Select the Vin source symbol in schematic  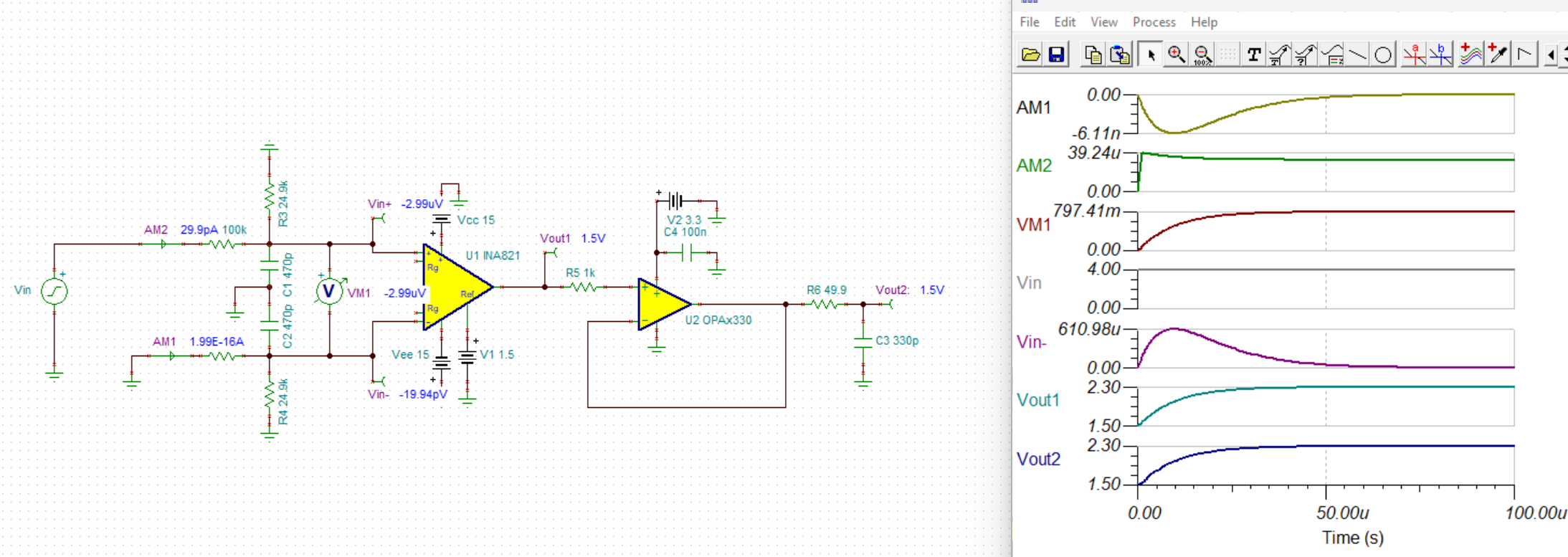[x=54, y=291]
